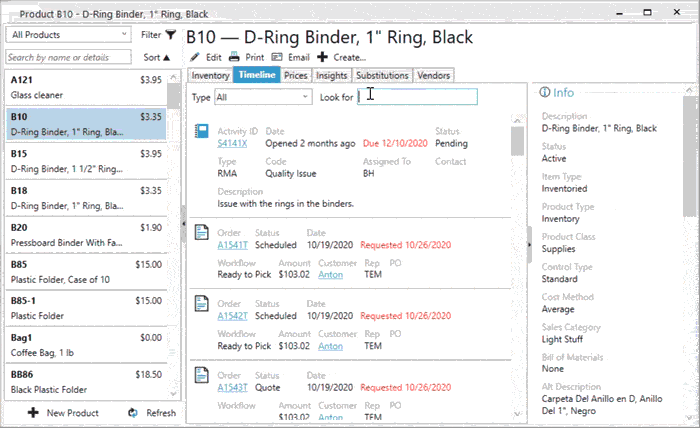Click the product list scroll up arrow

point(173,78)
